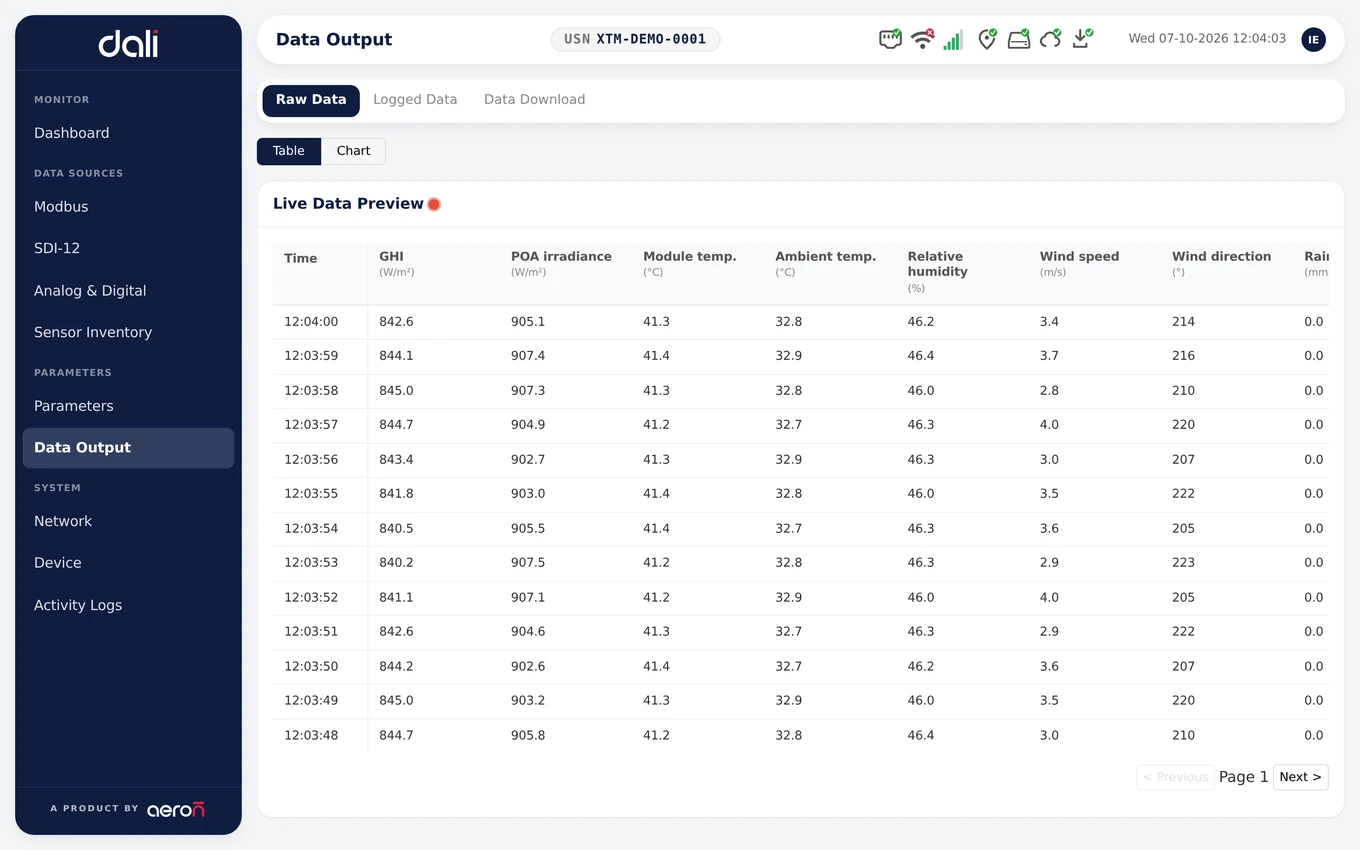
Task: Open the Modbus data source page
Action: pyautogui.click(x=128, y=207)
